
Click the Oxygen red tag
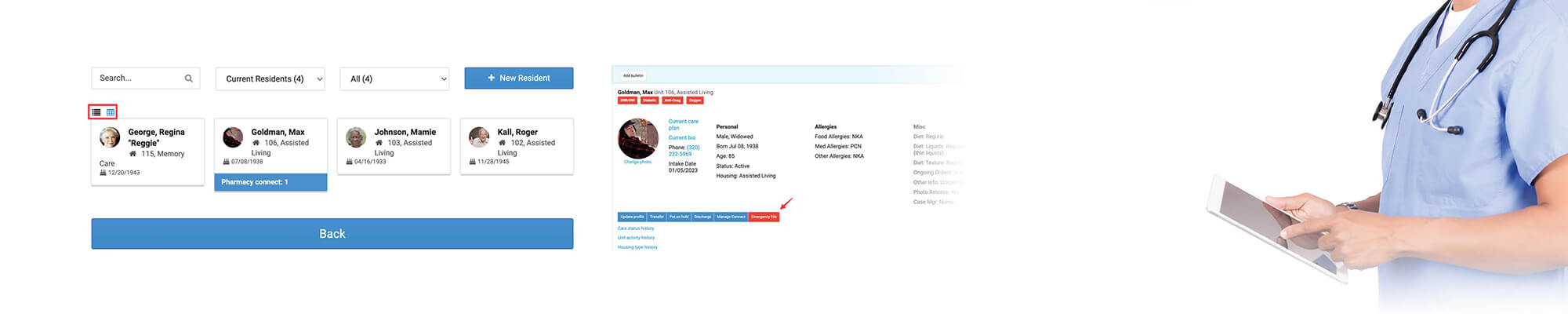click(695, 100)
